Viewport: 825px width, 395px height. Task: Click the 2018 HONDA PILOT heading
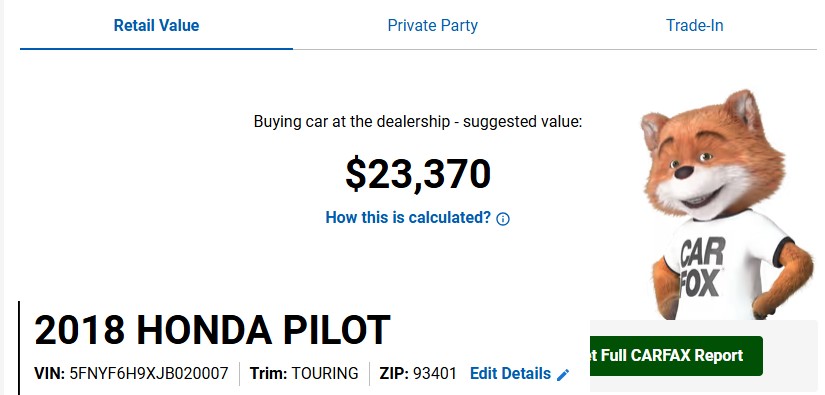(x=213, y=330)
